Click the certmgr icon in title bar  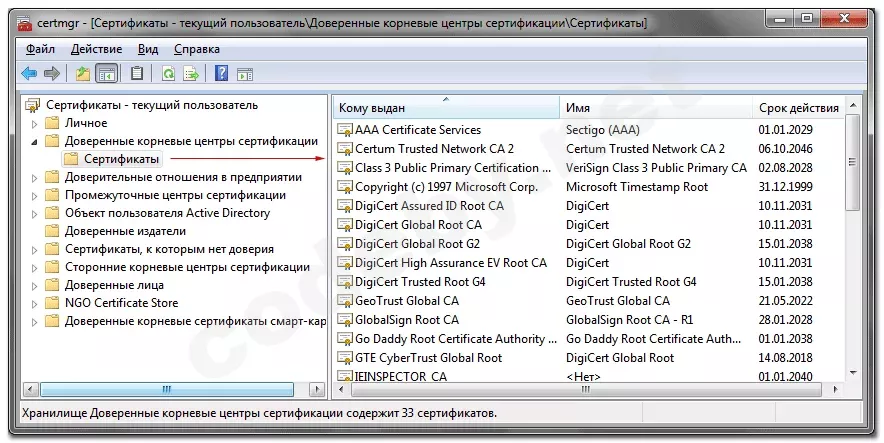(x=25, y=23)
